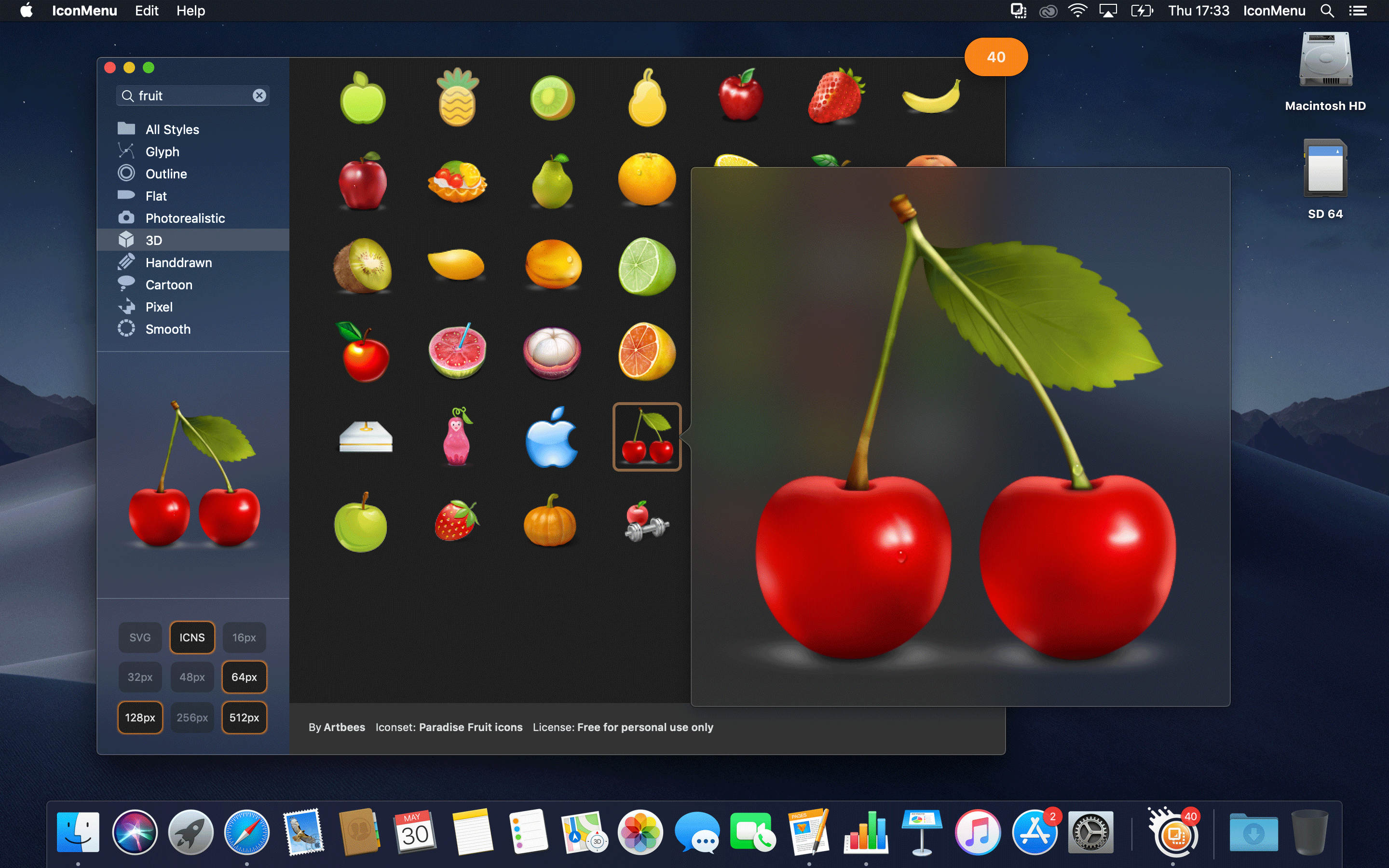Select the white hard drive icon

click(366, 437)
